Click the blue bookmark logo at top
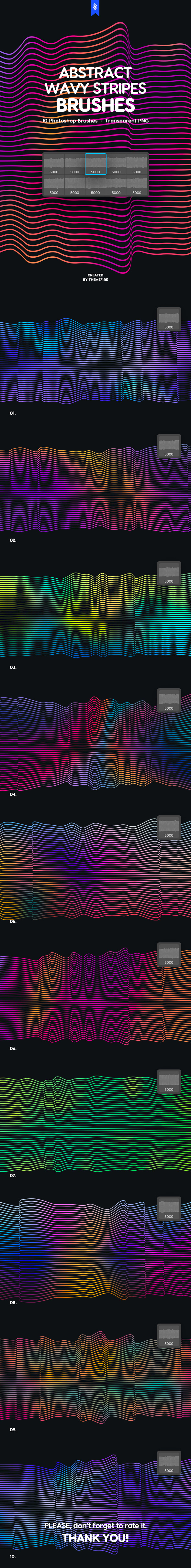 pos(95,7)
